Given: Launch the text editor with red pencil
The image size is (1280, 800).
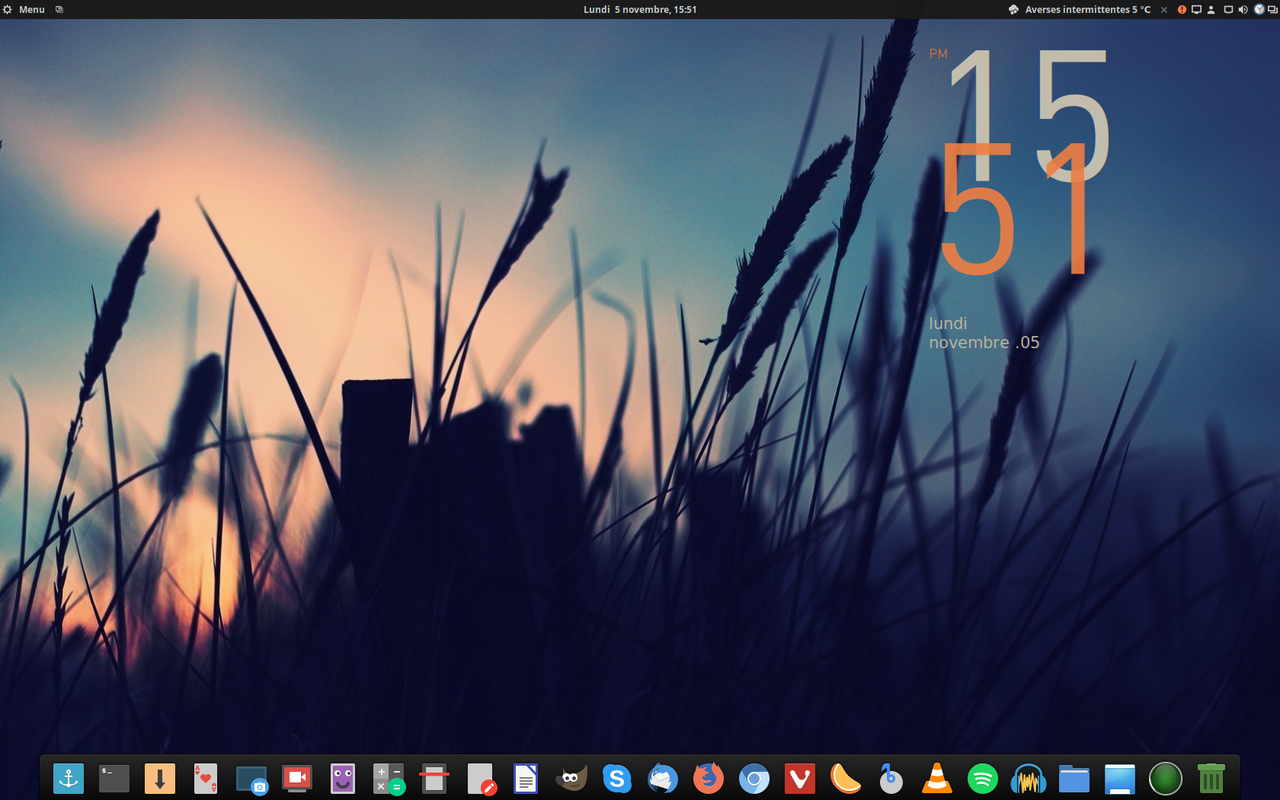Looking at the screenshot, I should pyautogui.click(x=480, y=778).
